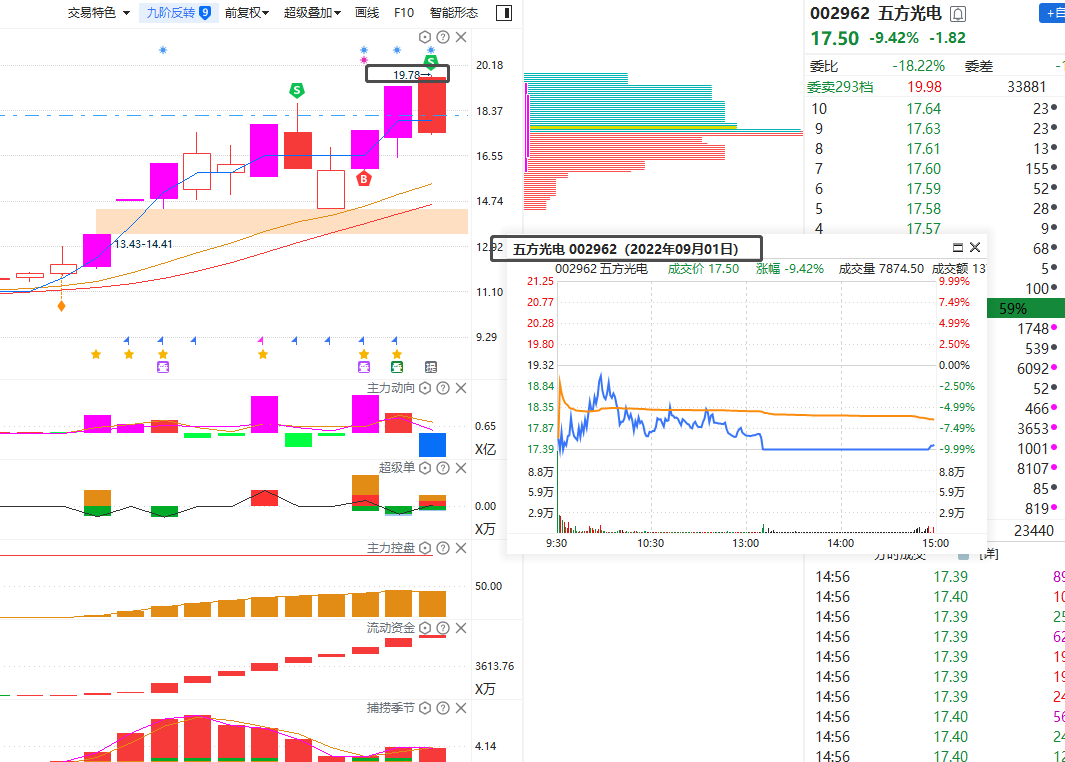Open settings of the 流动资金 indicator
Viewport: 1065px width, 762px height.
(425, 628)
